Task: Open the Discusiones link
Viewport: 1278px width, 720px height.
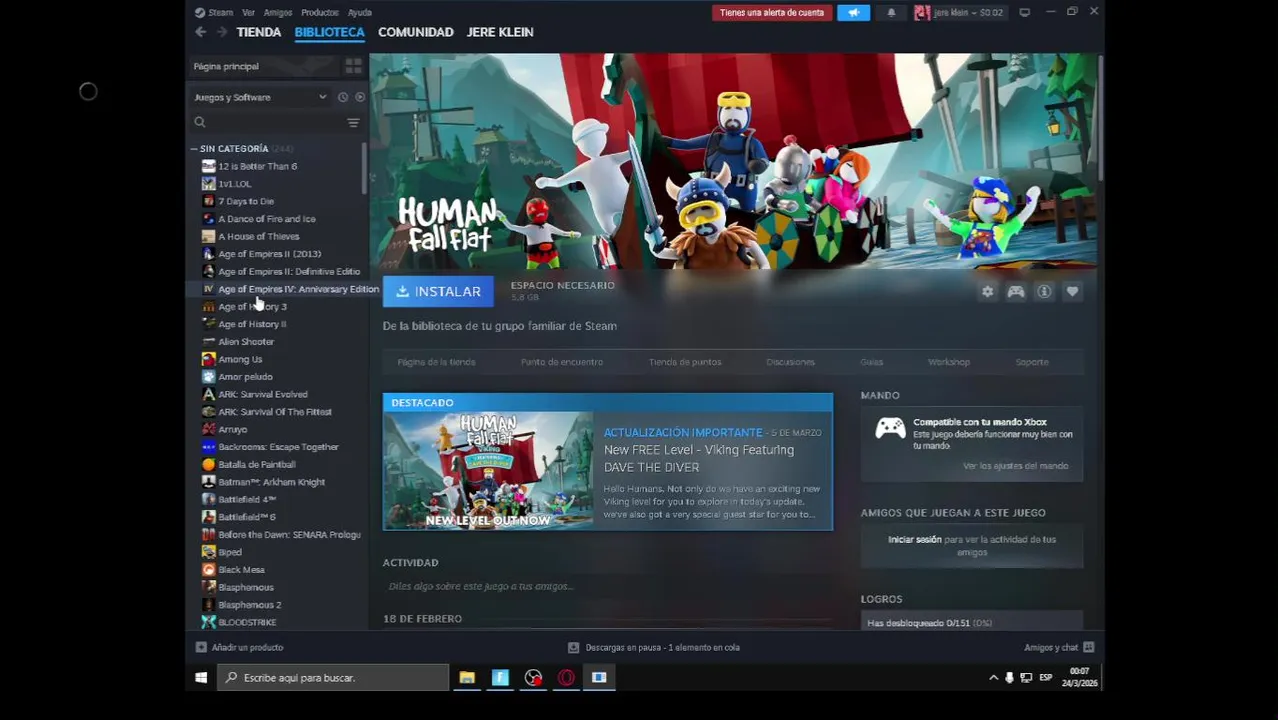Action: (x=790, y=362)
